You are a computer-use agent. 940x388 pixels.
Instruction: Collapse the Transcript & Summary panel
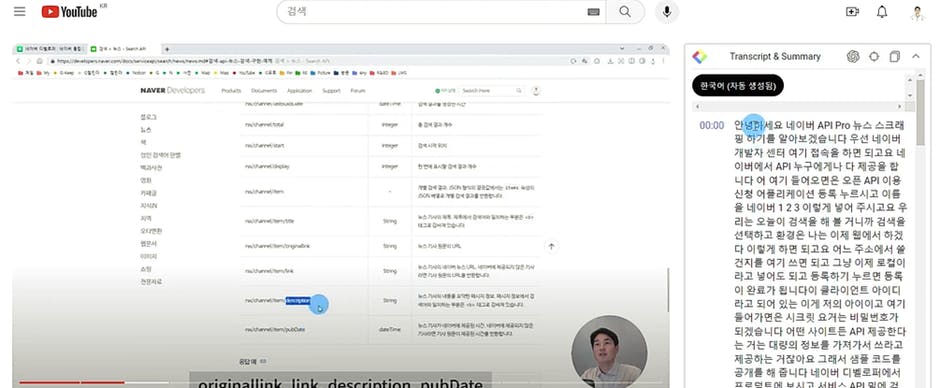pyautogui.click(x=915, y=56)
